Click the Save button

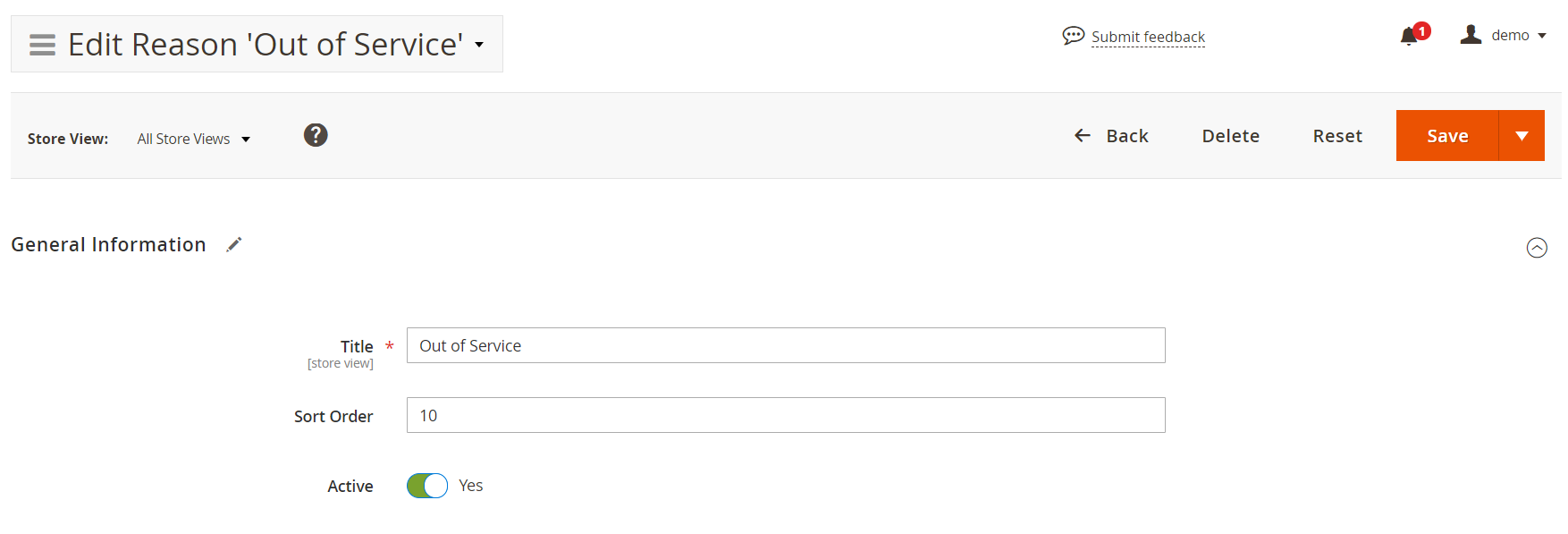pos(1446,136)
